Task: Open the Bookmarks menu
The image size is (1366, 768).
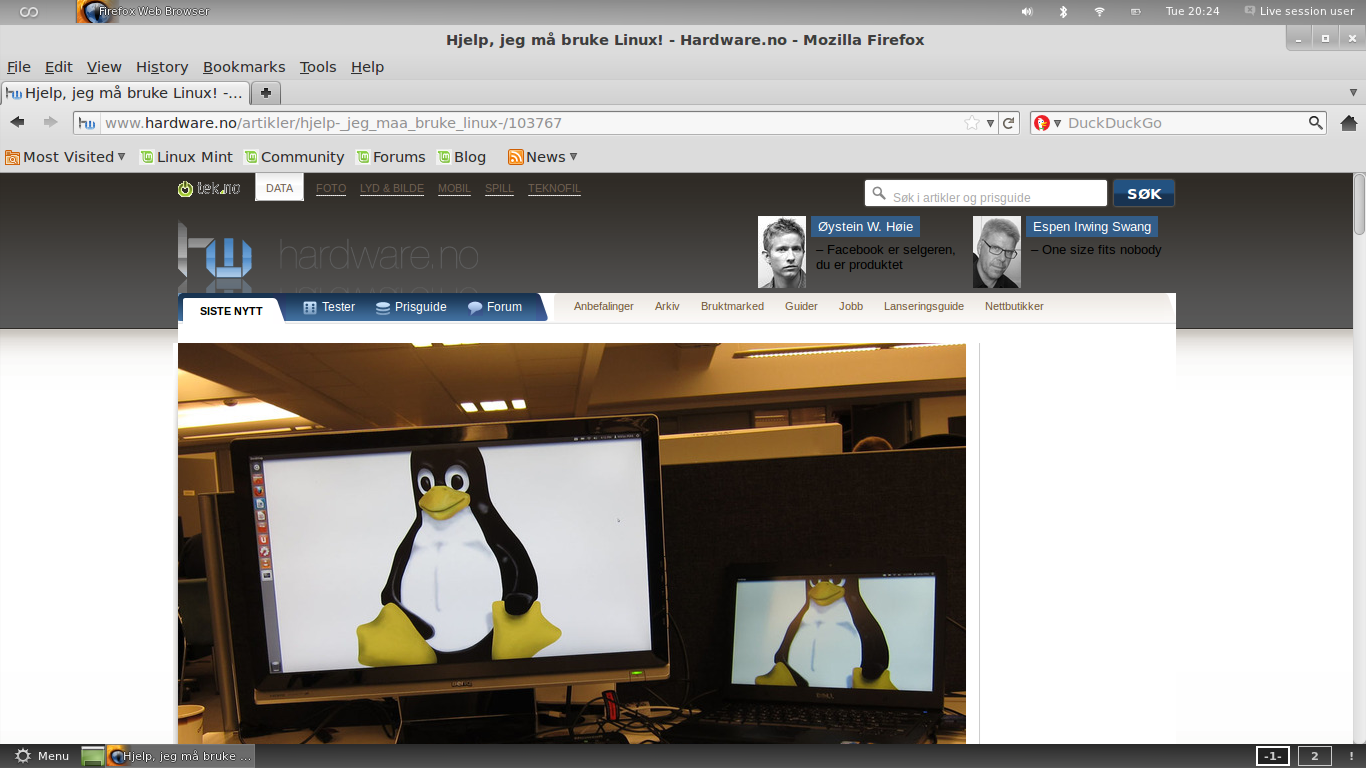Action: pyautogui.click(x=244, y=67)
